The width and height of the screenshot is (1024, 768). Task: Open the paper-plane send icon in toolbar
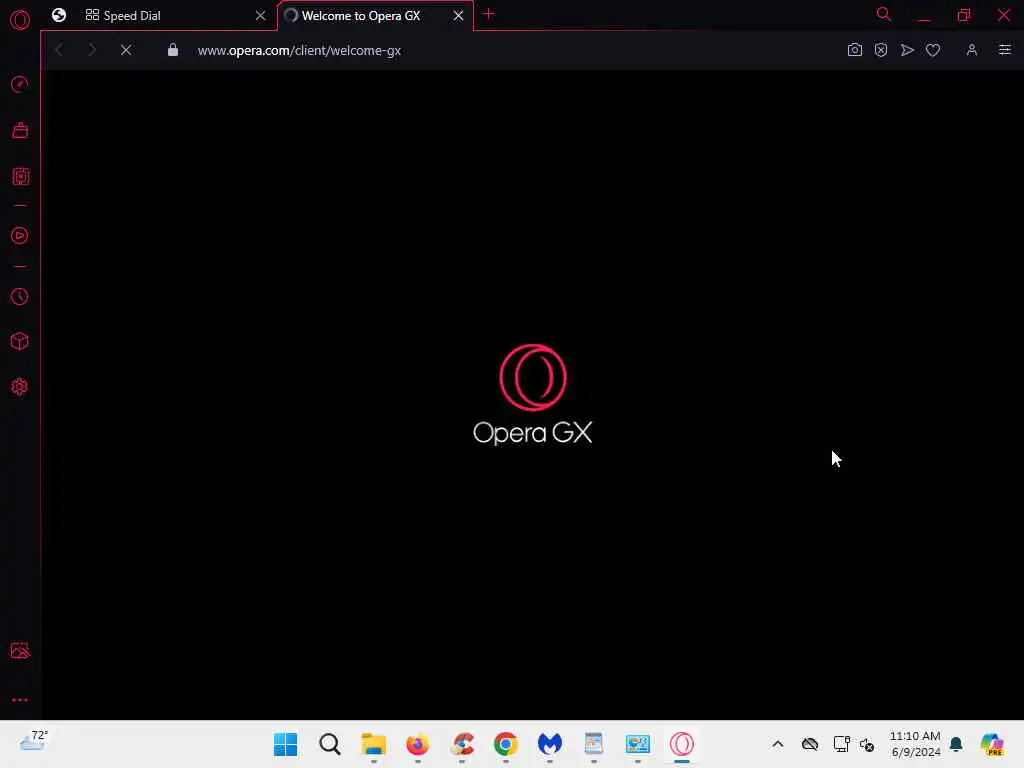[907, 50]
